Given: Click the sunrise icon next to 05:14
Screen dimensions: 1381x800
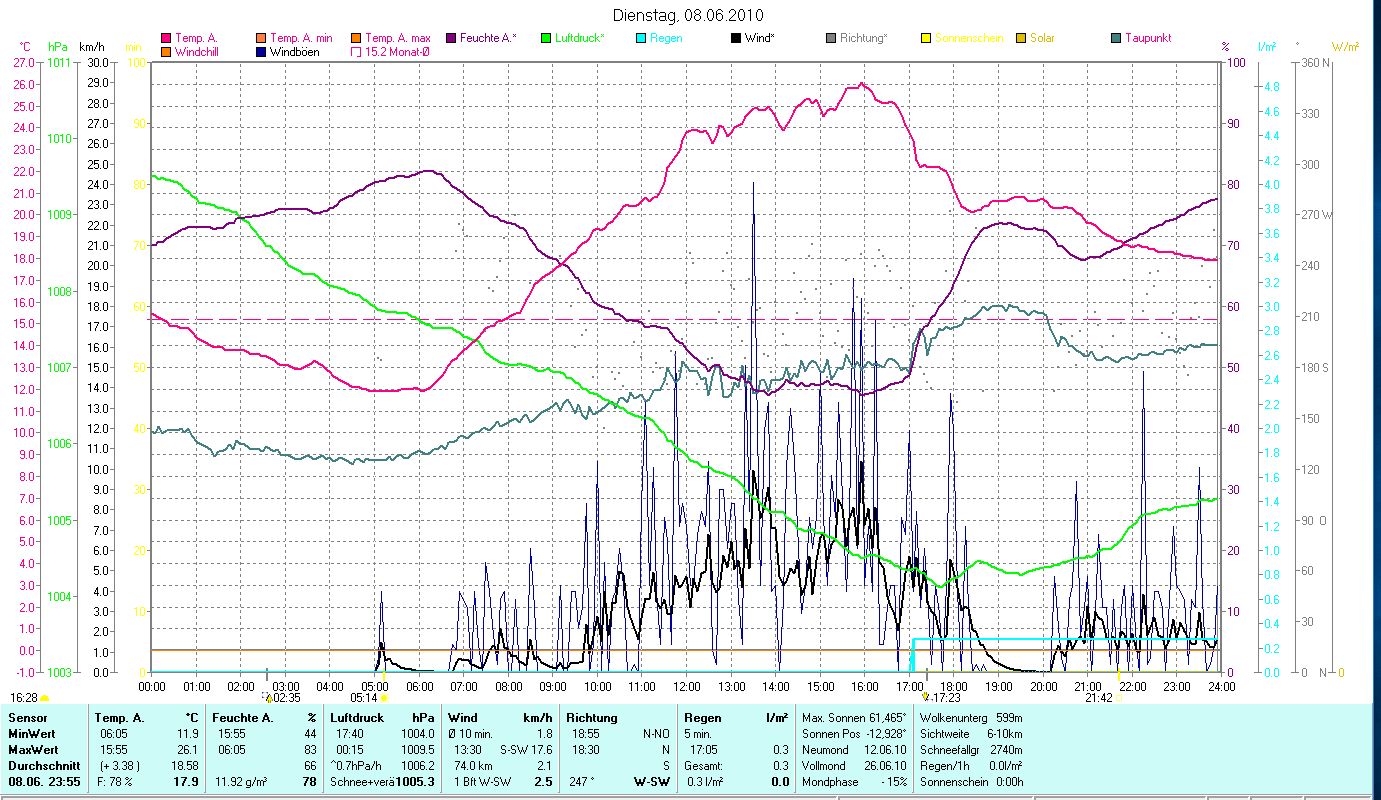Looking at the screenshot, I should click(384, 698).
